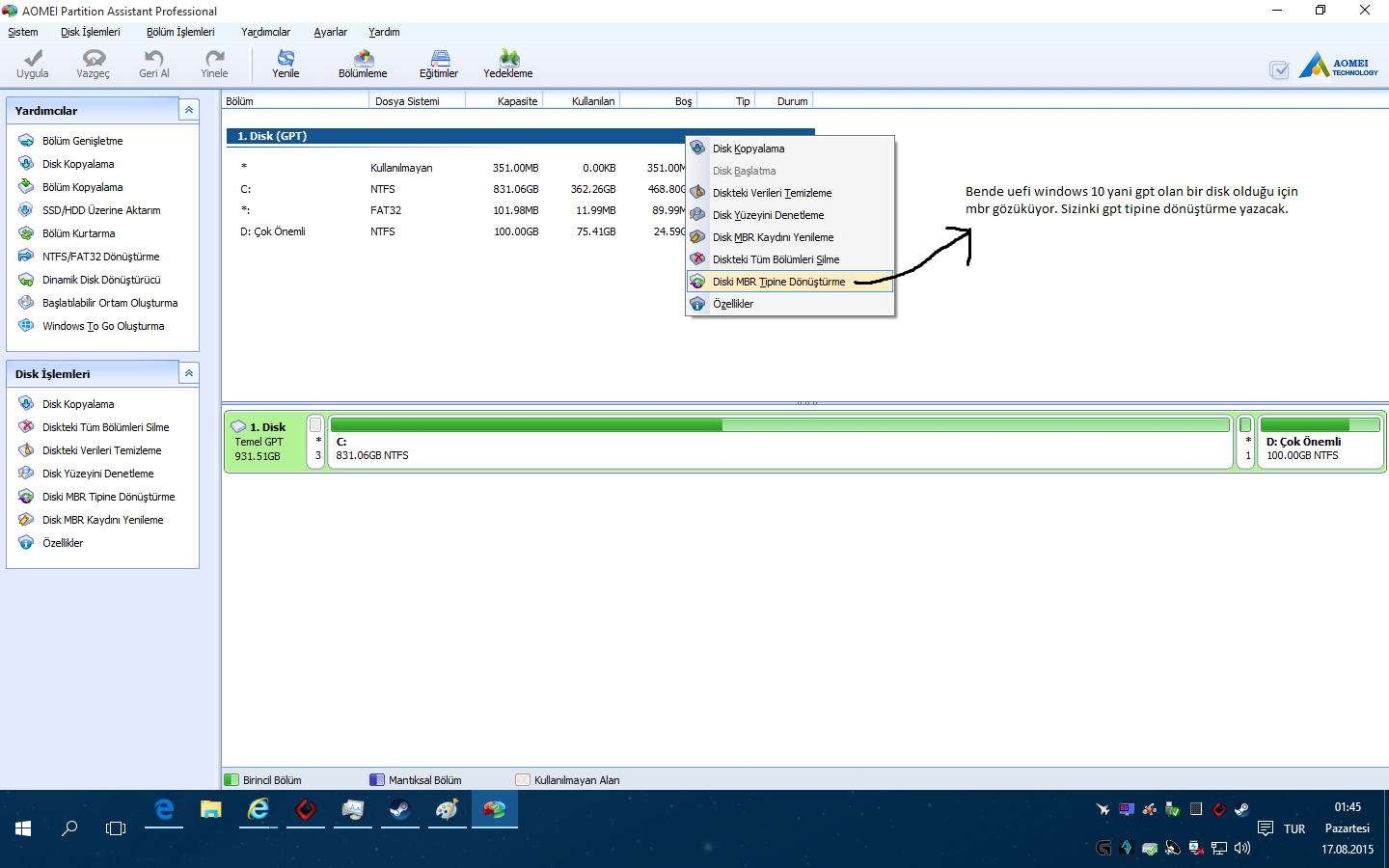Viewport: 1389px width, 868px height.
Task: Click the small unallocated block before C: in disk map
Action: pos(315,442)
